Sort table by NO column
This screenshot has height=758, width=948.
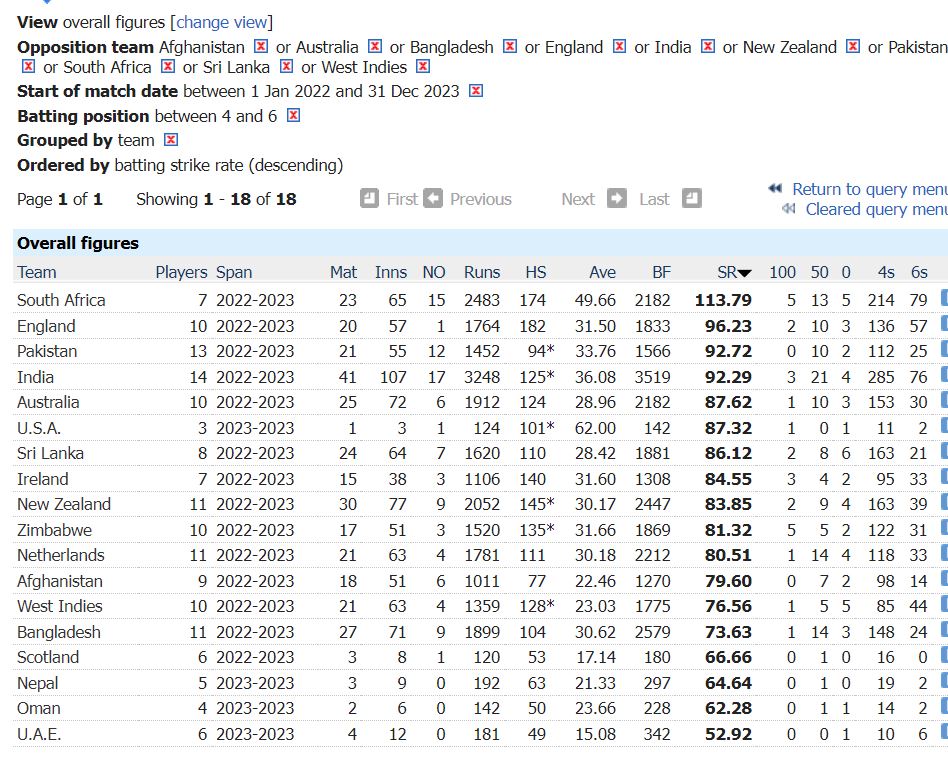[433, 273]
